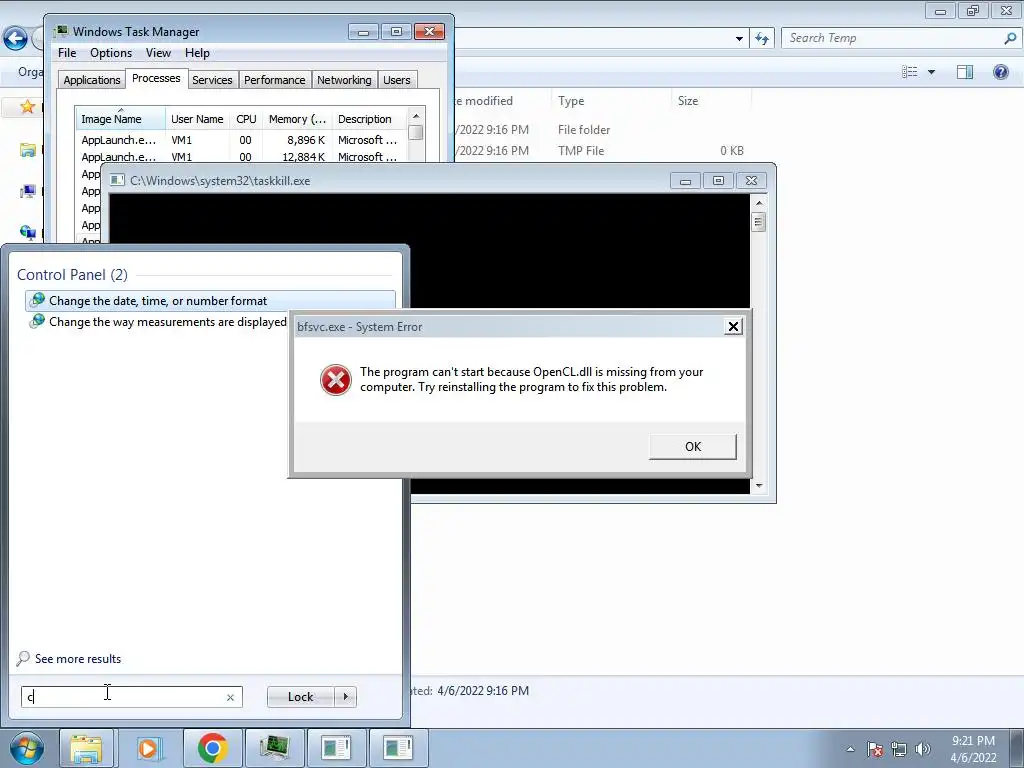Open Windows Explorer from taskbar

coord(86,748)
